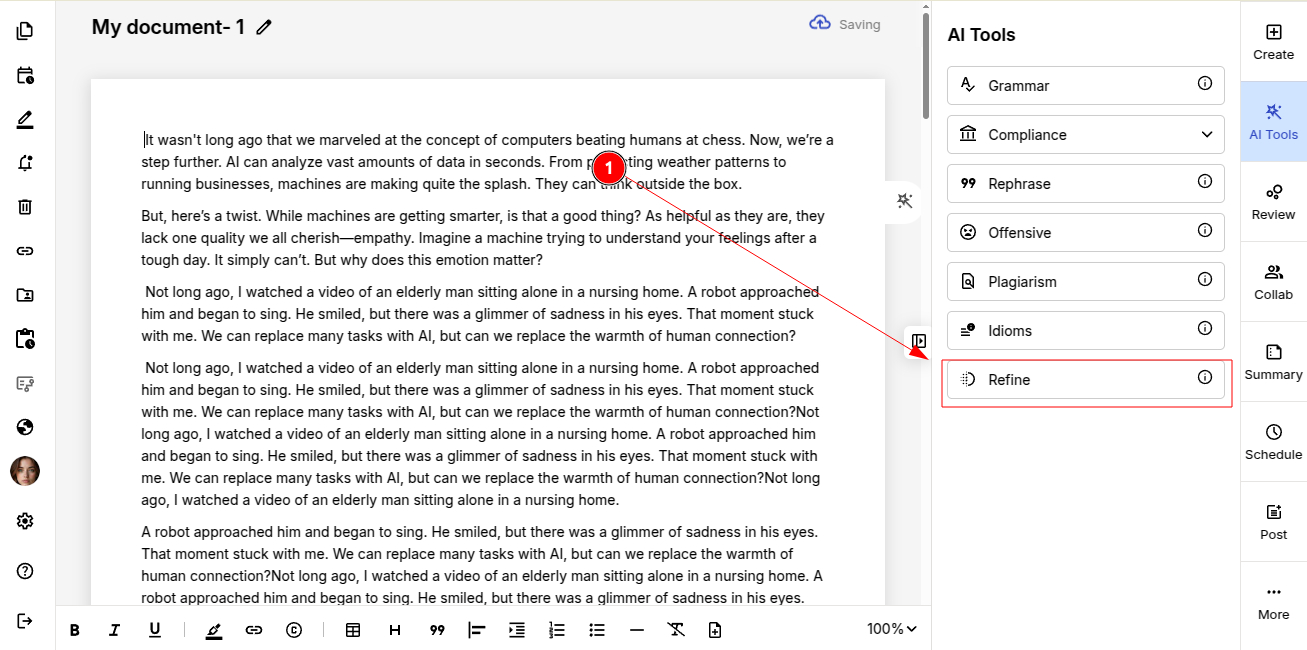The height and width of the screenshot is (650, 1307).
Task: Click the copyright symbol icon
Action: pos(294,630)
